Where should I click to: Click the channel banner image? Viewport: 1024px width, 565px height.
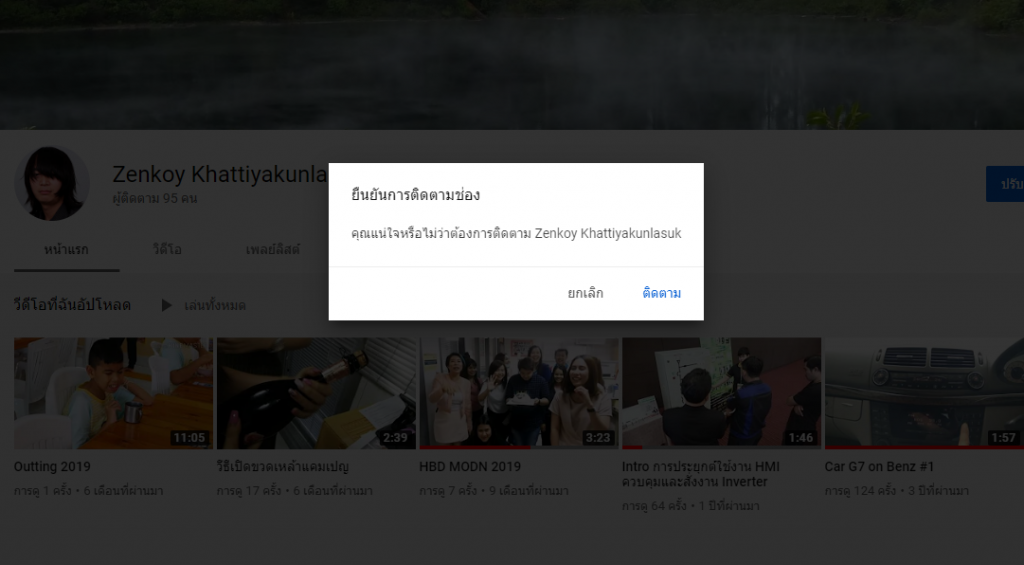click(512, 65)
